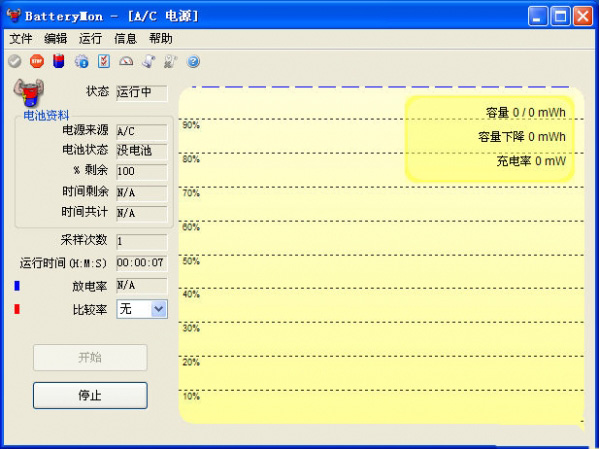Click the disabled 开始 button
599x449 pixels.
click(x=90, y=357)
